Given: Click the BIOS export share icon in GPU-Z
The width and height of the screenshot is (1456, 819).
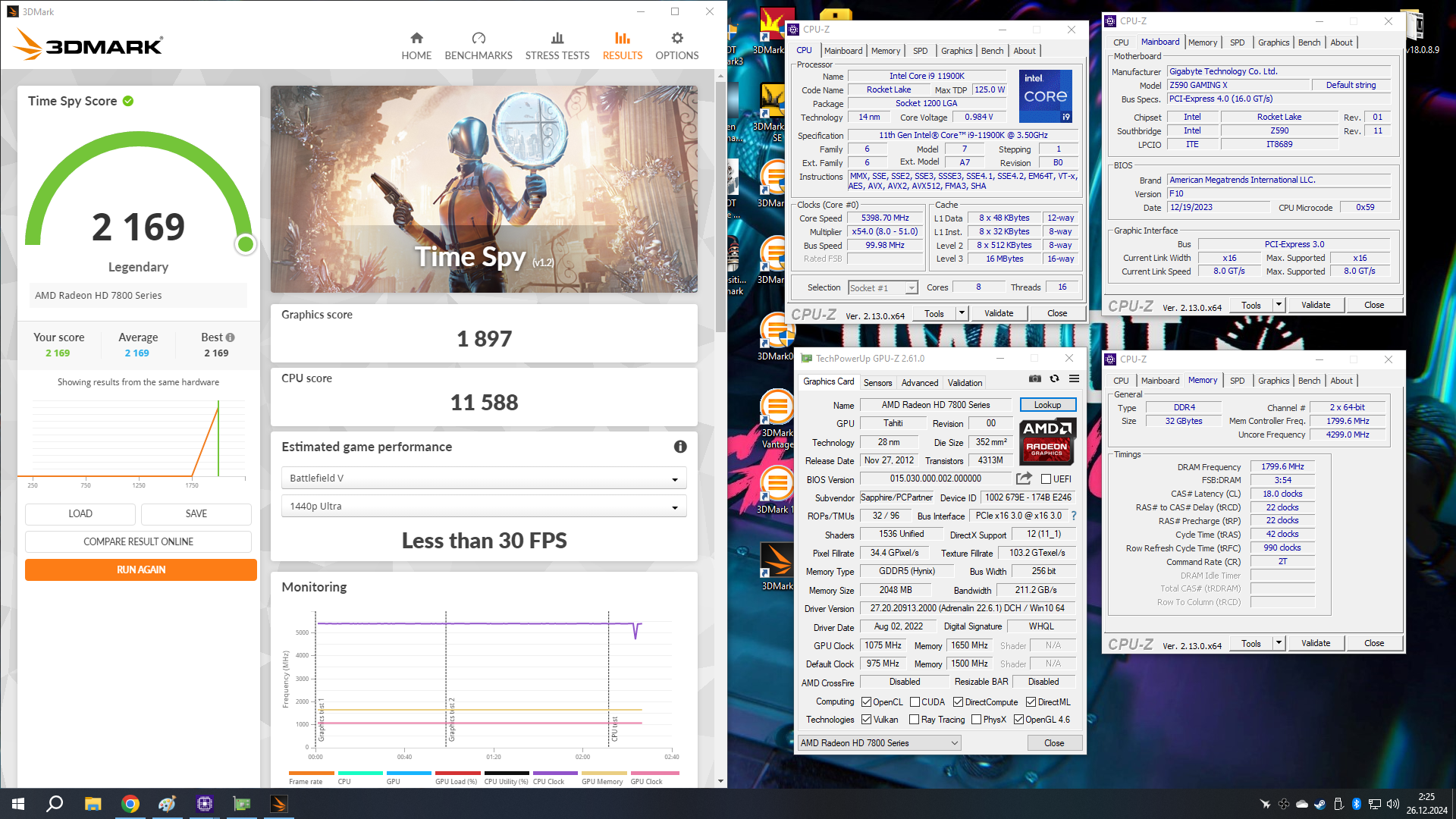Looking at the screenshot, I should [x=1024, y=479].
